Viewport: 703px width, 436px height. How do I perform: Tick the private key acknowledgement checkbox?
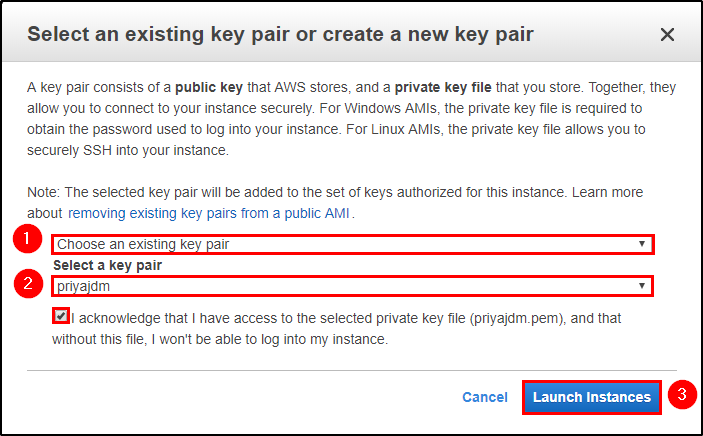pos(61,316)
